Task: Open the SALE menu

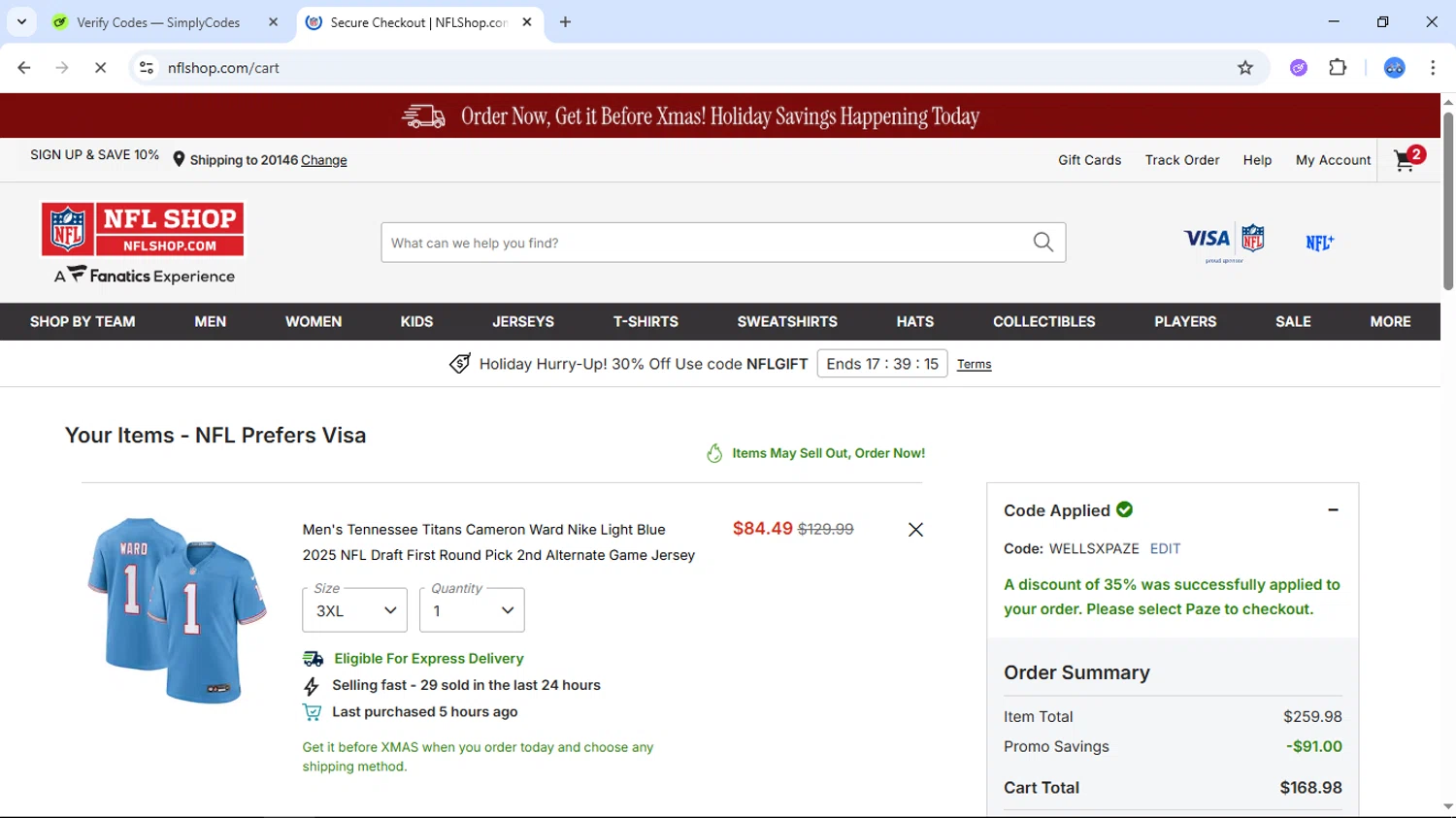Action: pos(1293,321)
